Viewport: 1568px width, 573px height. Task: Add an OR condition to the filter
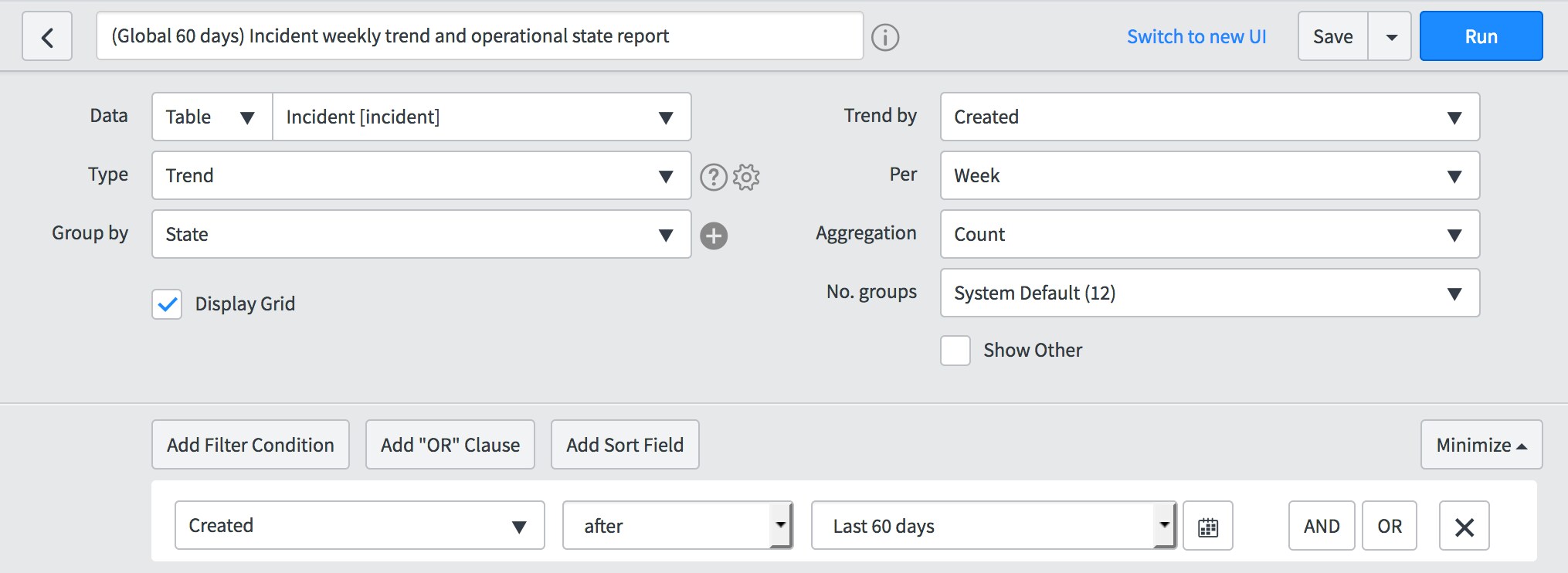point(1390,526)
